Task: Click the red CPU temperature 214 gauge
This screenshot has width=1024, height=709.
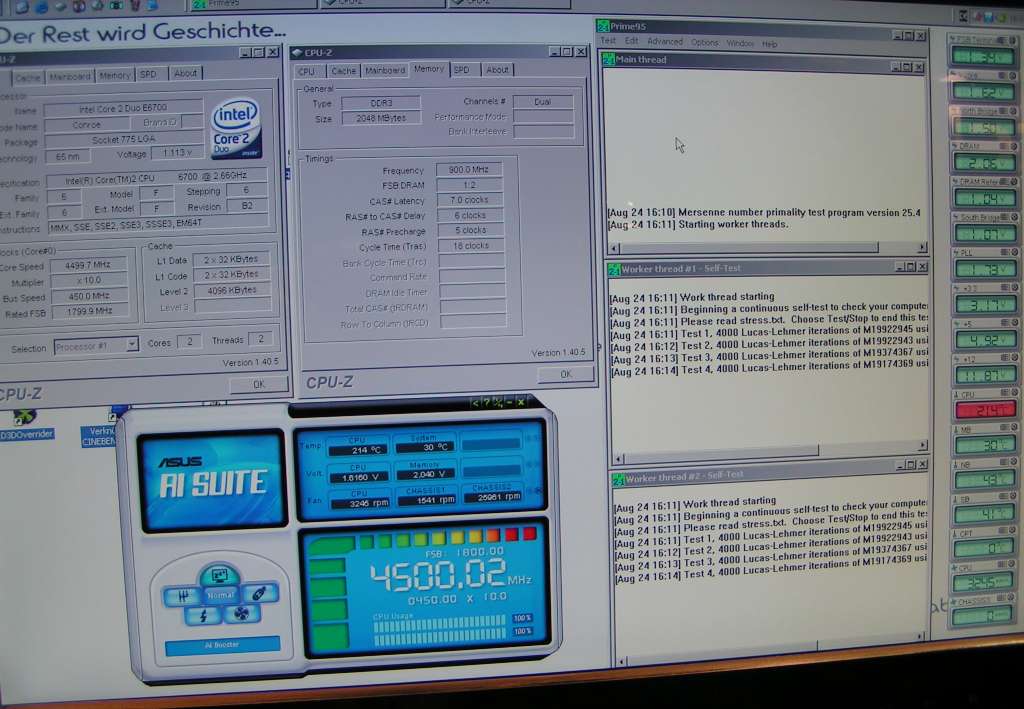Action: (x=985, y=409)
